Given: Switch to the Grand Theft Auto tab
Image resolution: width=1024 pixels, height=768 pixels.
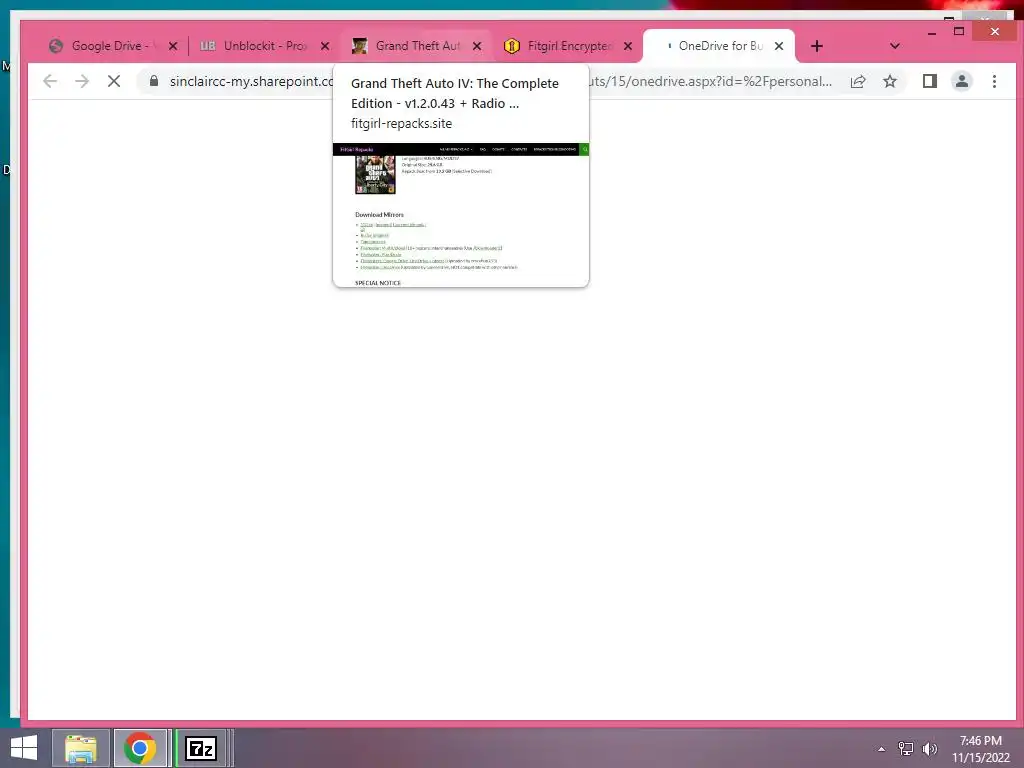Looking at the screenshot, I should (x=417, y=46).
